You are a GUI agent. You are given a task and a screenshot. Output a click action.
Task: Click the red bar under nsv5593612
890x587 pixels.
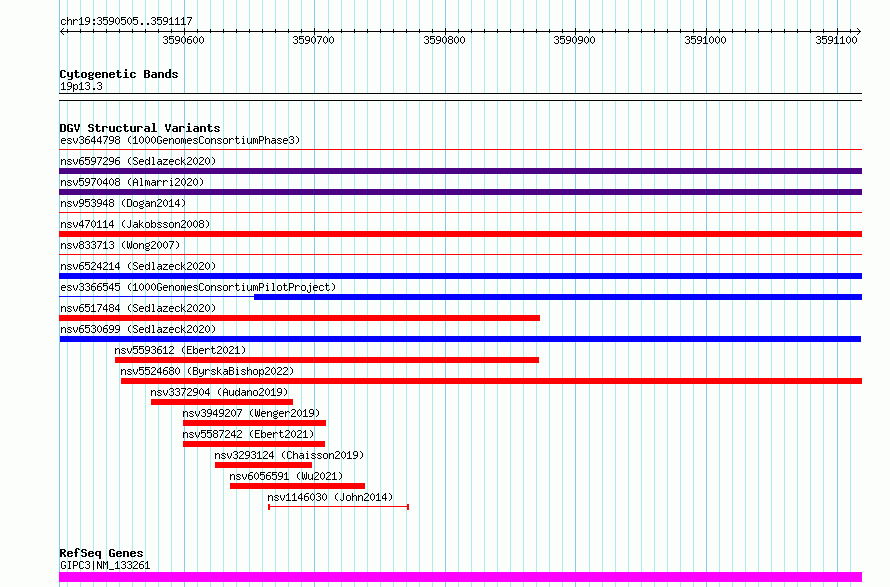(x=327, y=360)
